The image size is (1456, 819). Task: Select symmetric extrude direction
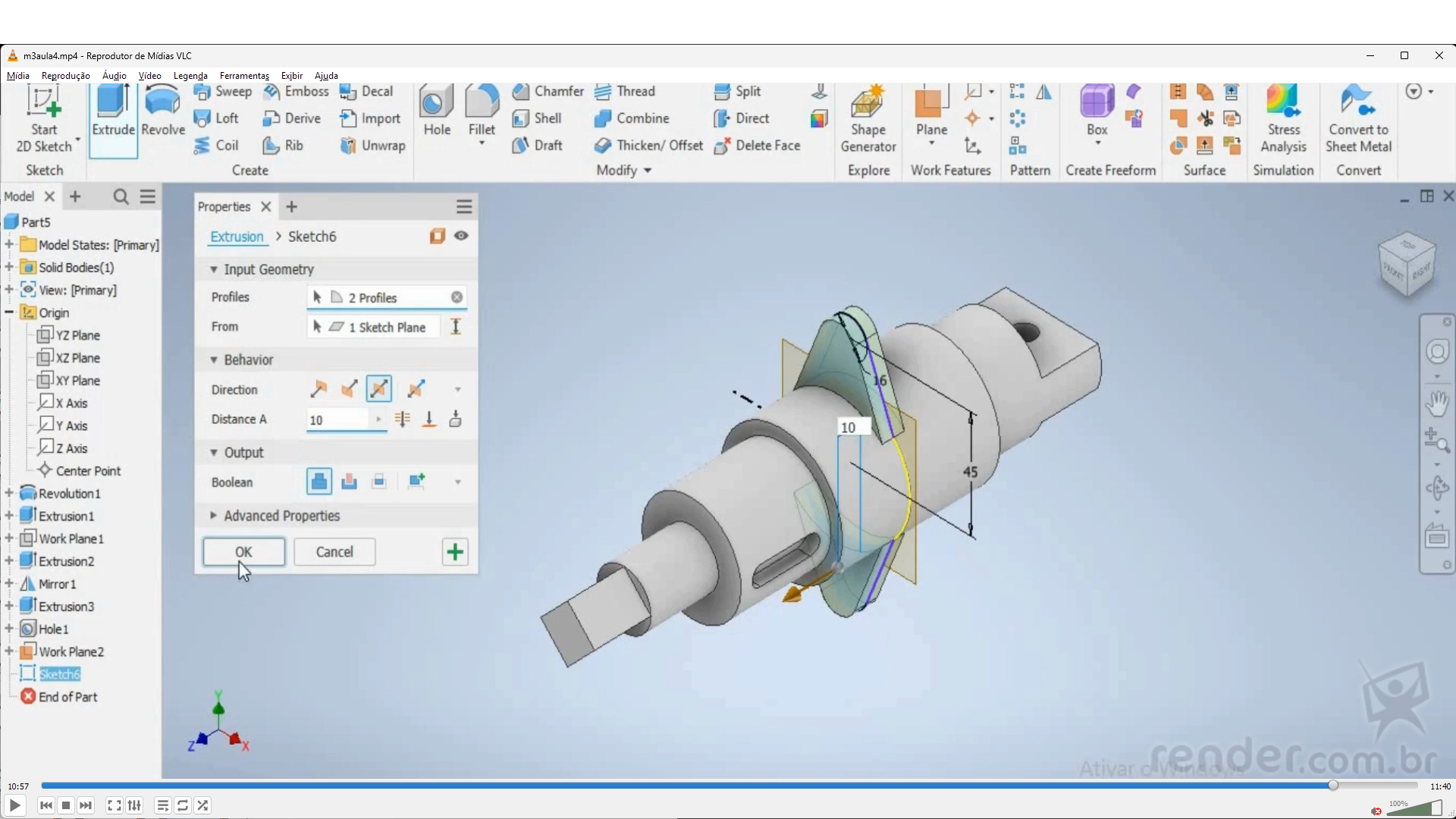378,389
